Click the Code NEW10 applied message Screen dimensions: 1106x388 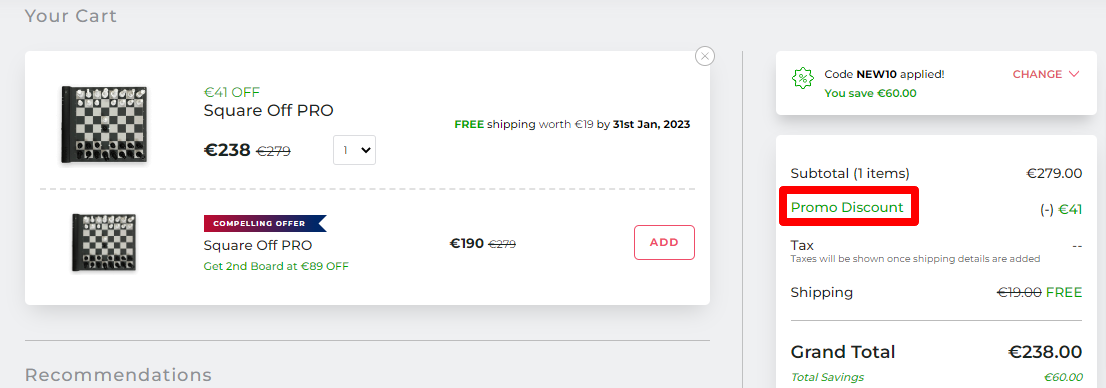pos(885,74)
